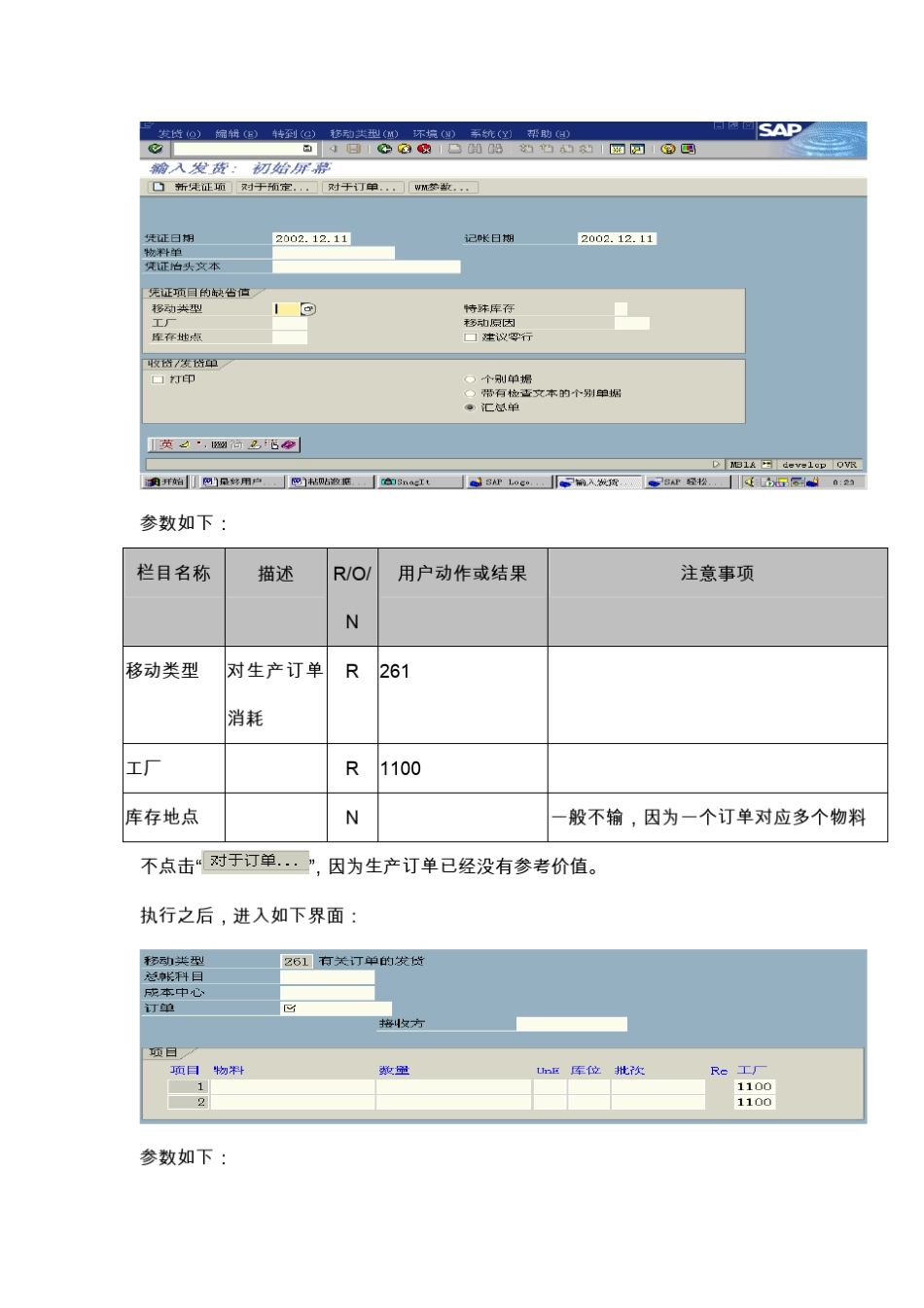Image resolution: width=924 pixels, height=1308 pixels.
Task: Expand the status bar triangle arrow
Action: [717, 465]
